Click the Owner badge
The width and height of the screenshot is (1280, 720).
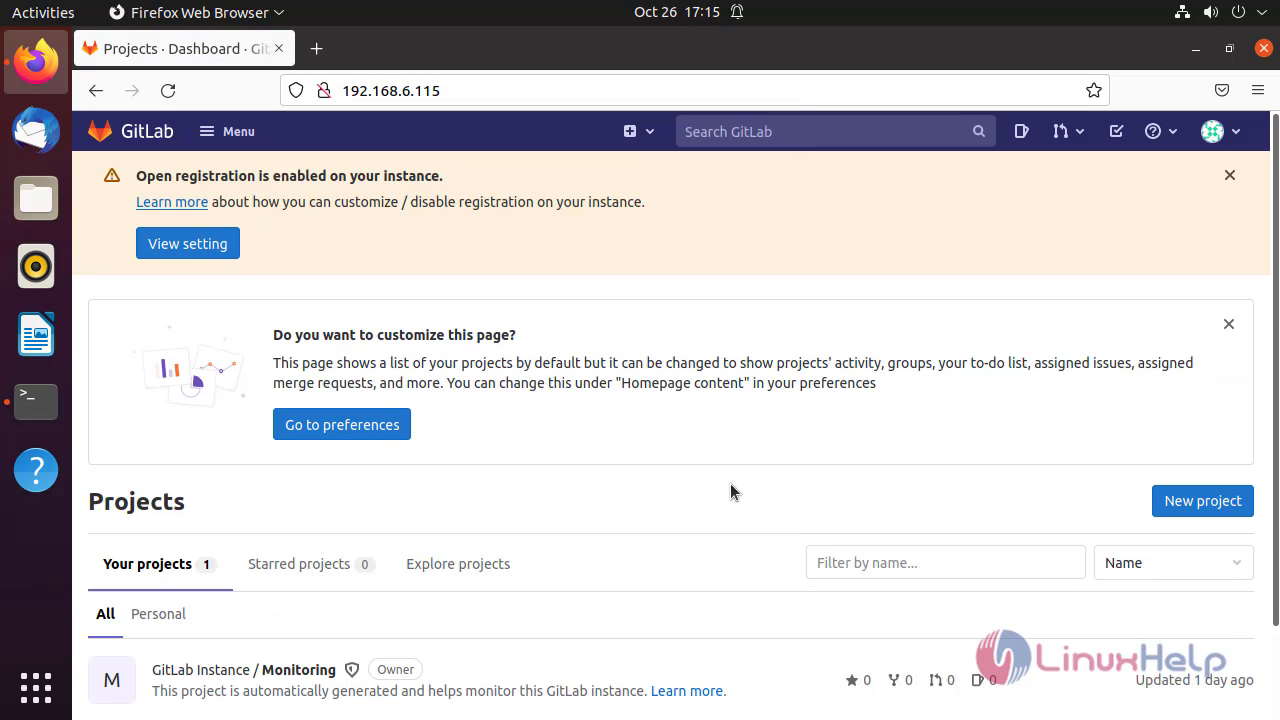coord(396,670)
